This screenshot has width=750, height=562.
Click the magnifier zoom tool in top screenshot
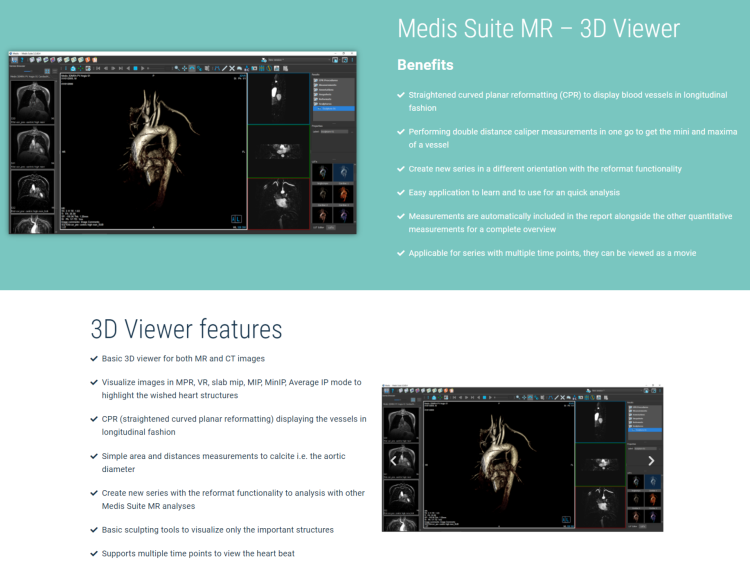click(x=177, y=68)
